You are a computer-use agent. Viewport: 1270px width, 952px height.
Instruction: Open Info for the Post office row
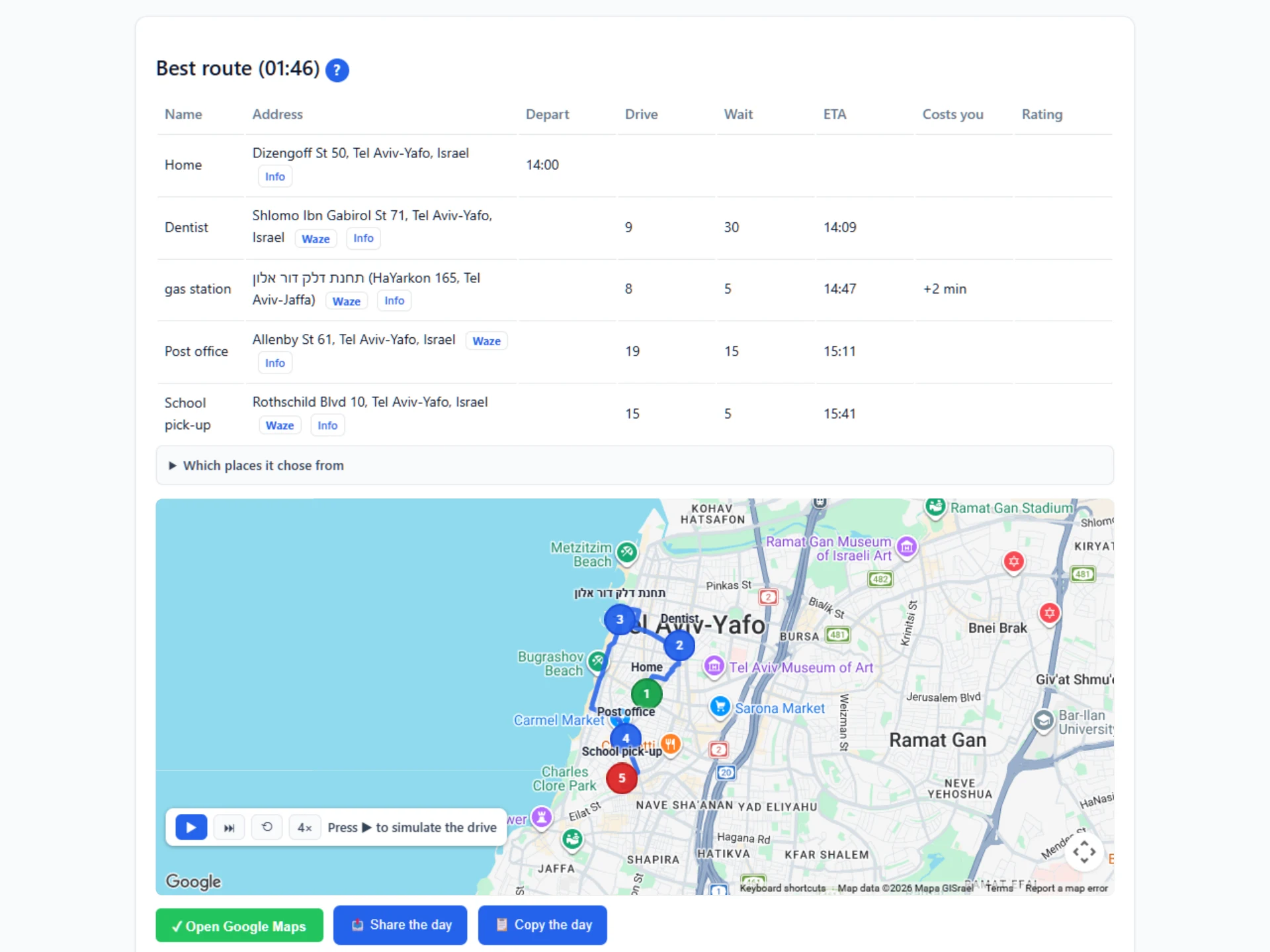275,363
